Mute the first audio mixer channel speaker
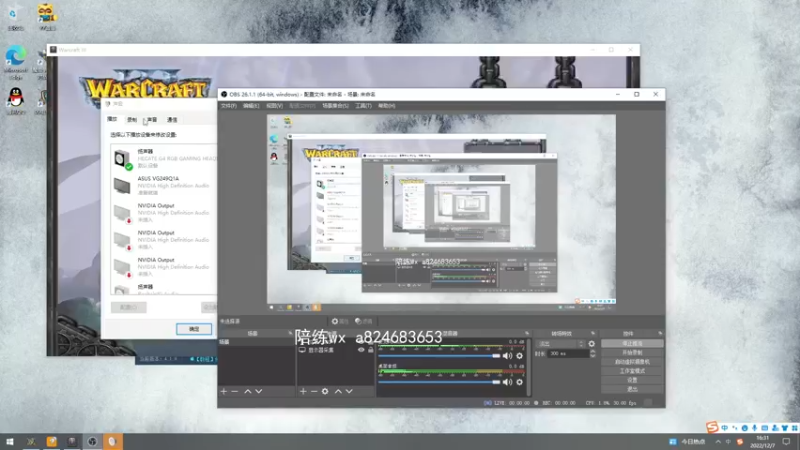This screenshot has width=800, height=450. pos(507,356)
